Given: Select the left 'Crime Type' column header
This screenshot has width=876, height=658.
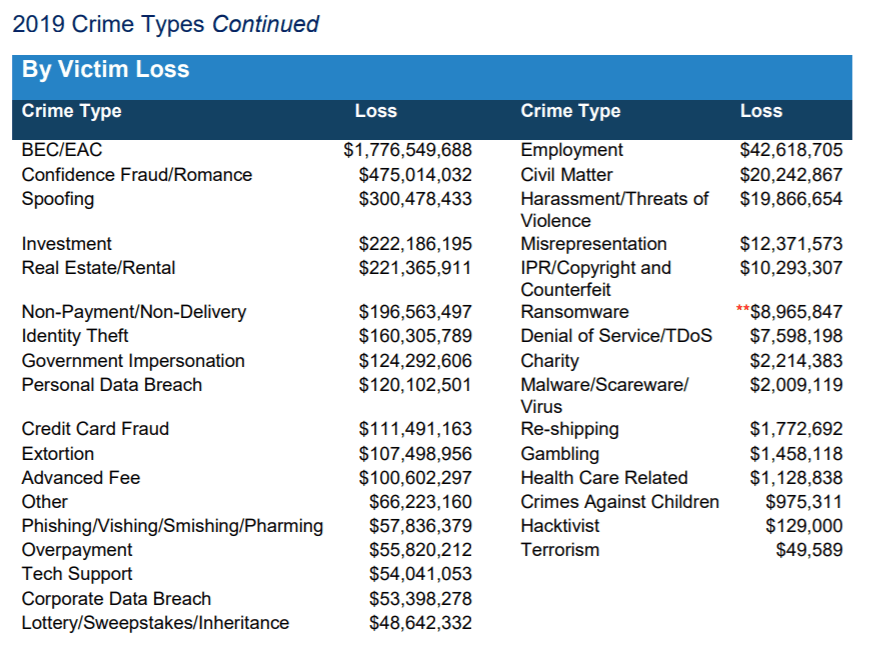Looking at the screenshot, I should point(71,111).
